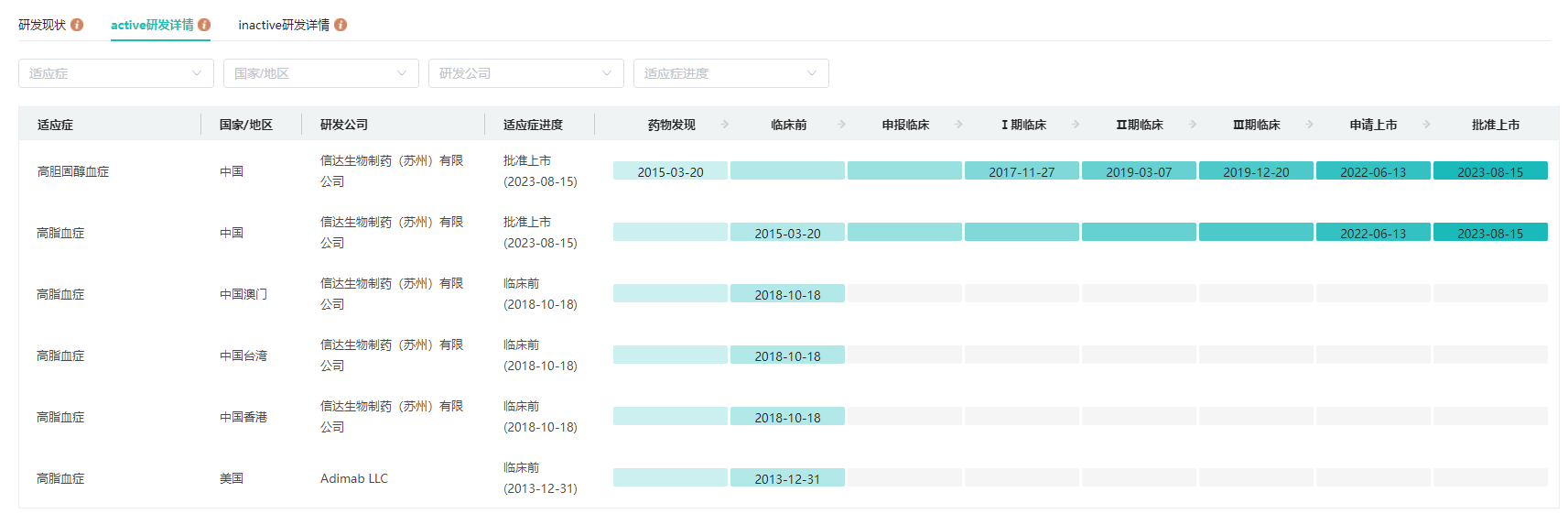Click arrow icon after 申报临床 column header
The width and height of the screenshot is (1568, 514).
coord(959,124)
